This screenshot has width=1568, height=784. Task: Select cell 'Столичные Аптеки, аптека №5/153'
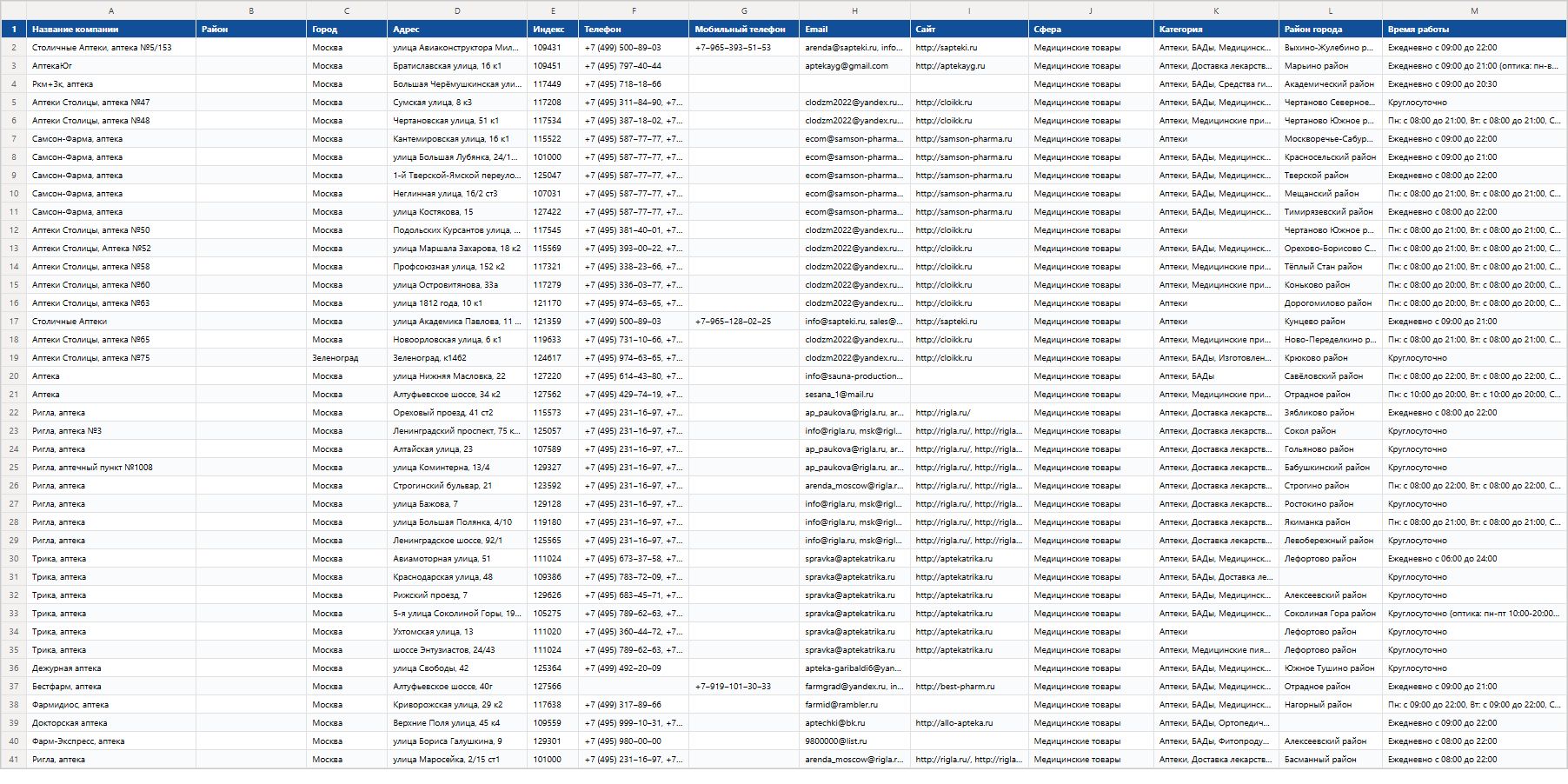111,48
